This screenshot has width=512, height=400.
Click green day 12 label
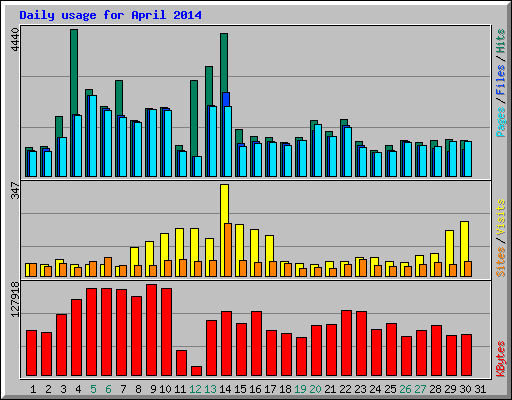(x=195, y=389)
